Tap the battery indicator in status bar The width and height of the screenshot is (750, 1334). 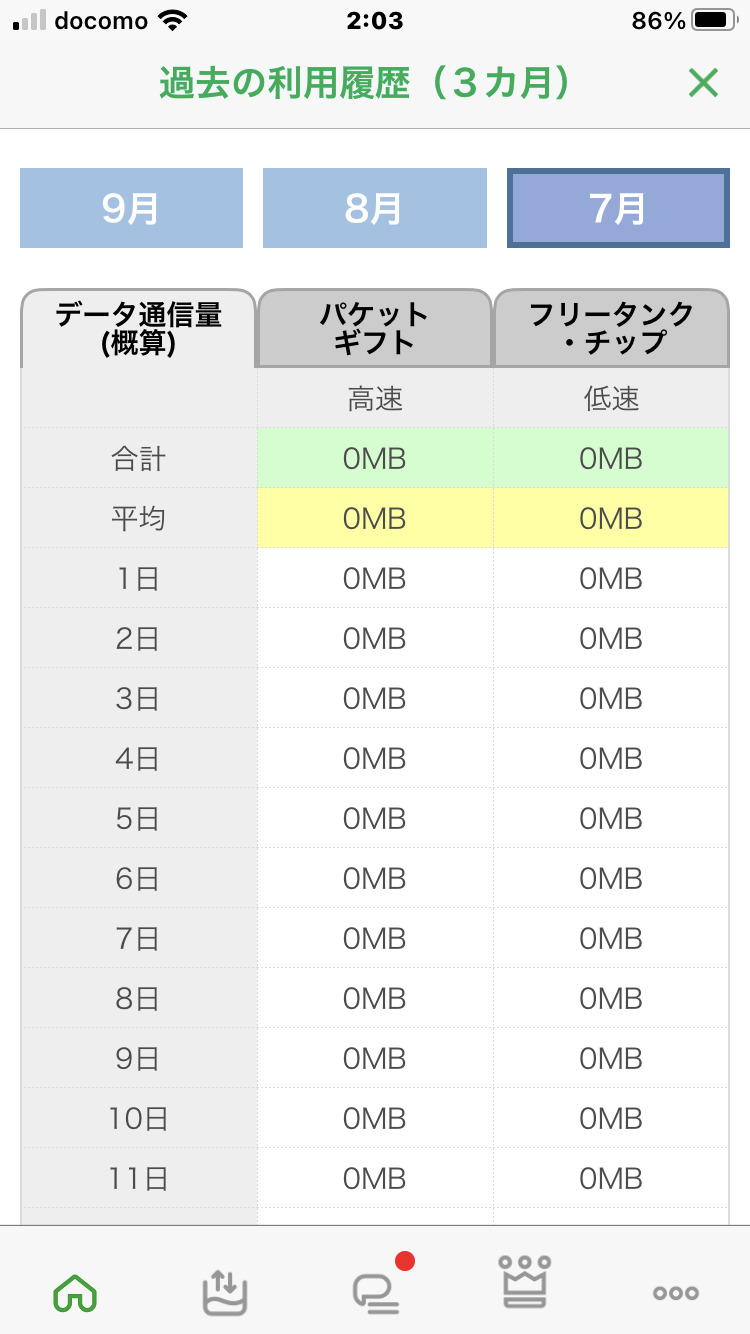(715, 20)
